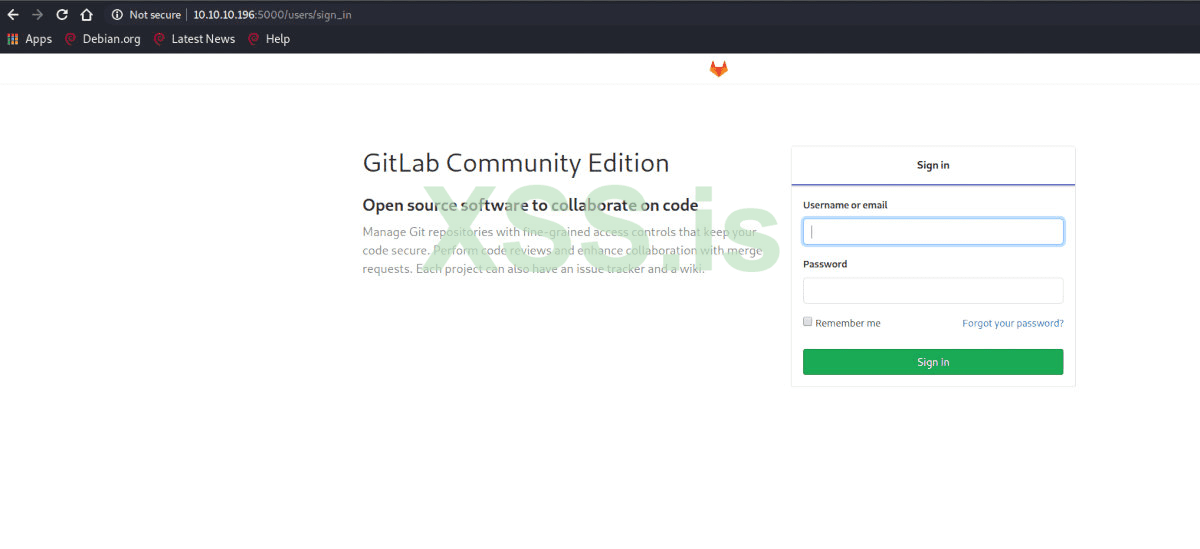Image resolution: width=1200 pixels, height=549 pixels.
Task: Click the GitLab Community Edition heading
Action: click(516, 163)
